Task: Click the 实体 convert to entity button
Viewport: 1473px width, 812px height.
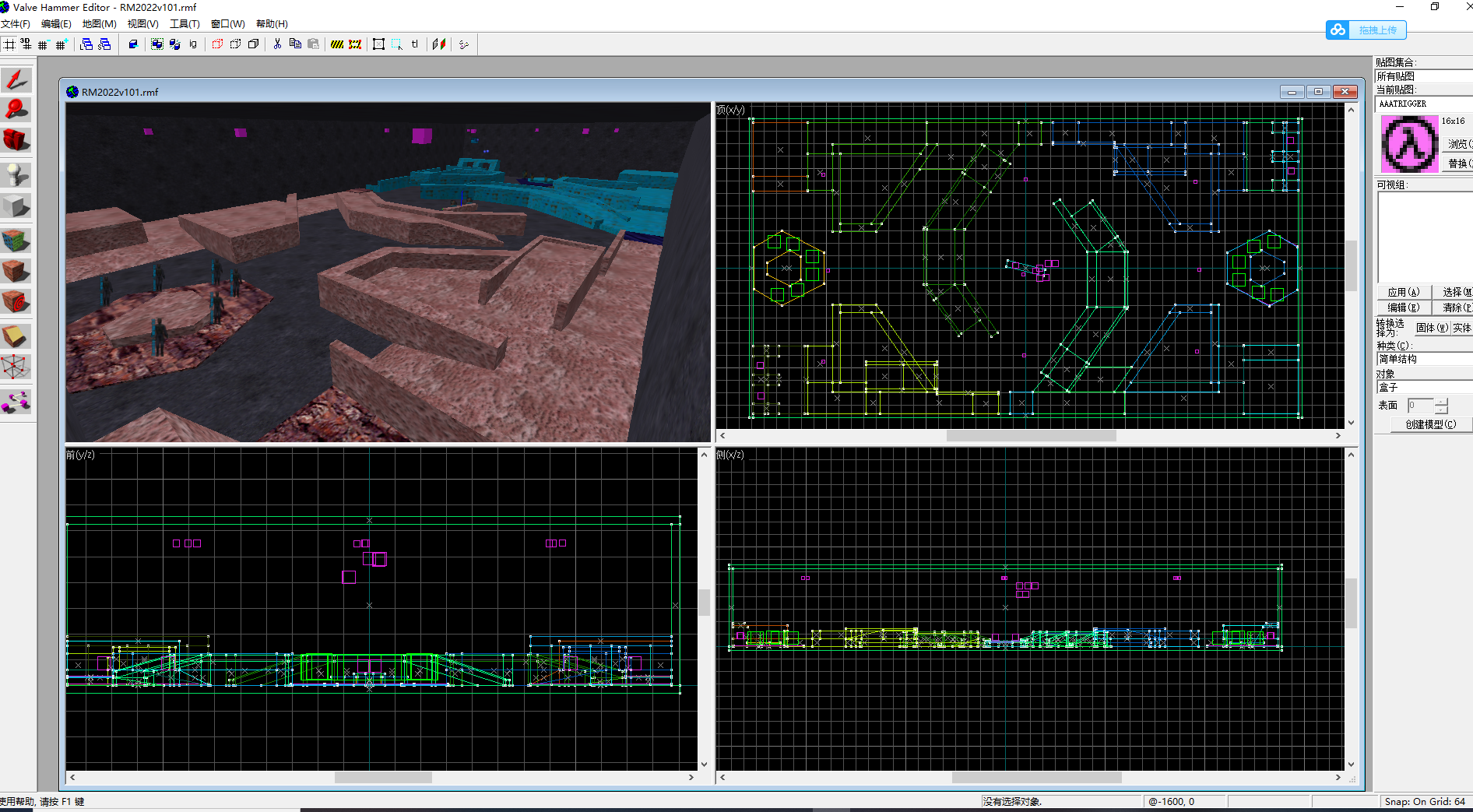Action: point(1461,328)
